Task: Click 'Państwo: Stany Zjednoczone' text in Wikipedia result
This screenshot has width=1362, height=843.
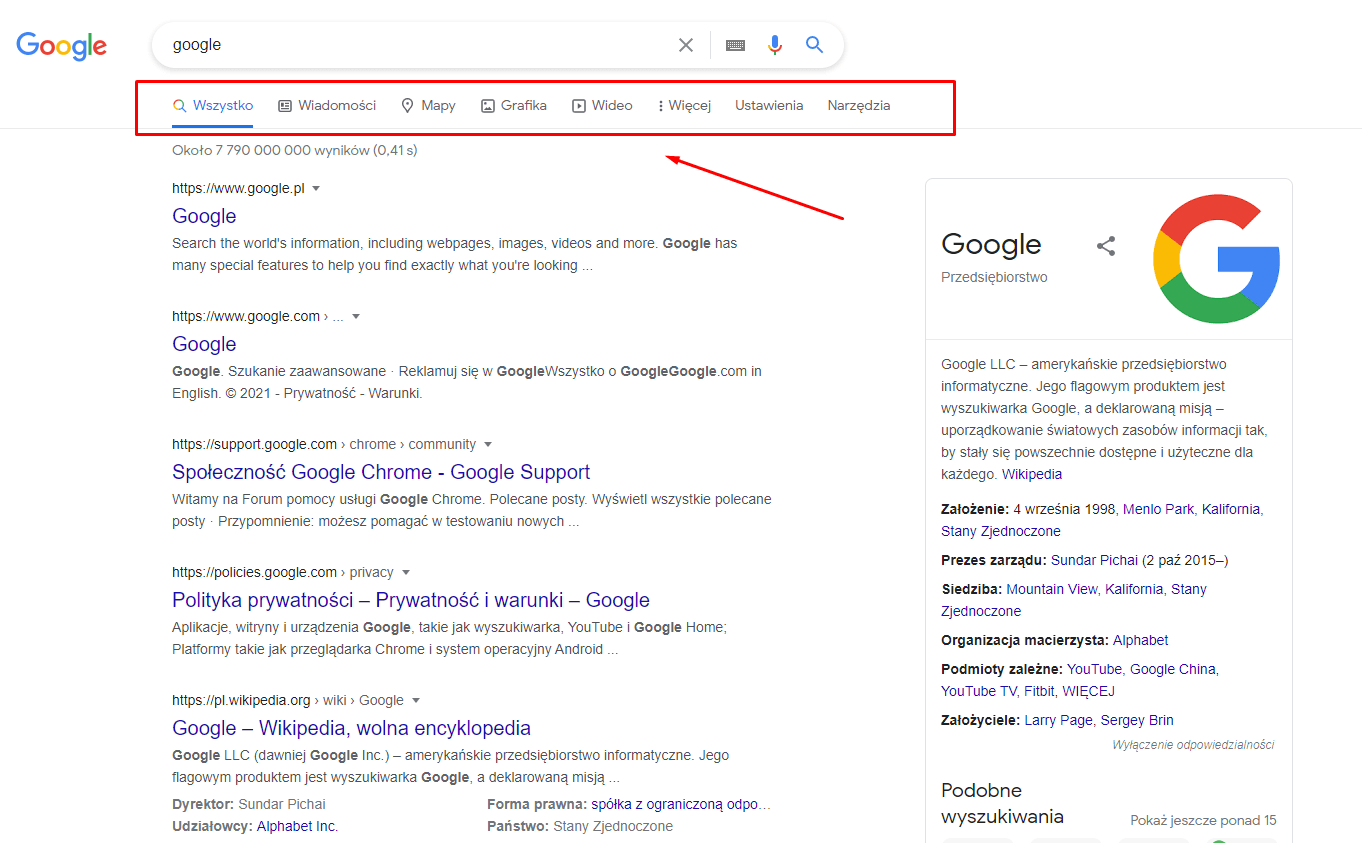Action: (x=580, y=826)
